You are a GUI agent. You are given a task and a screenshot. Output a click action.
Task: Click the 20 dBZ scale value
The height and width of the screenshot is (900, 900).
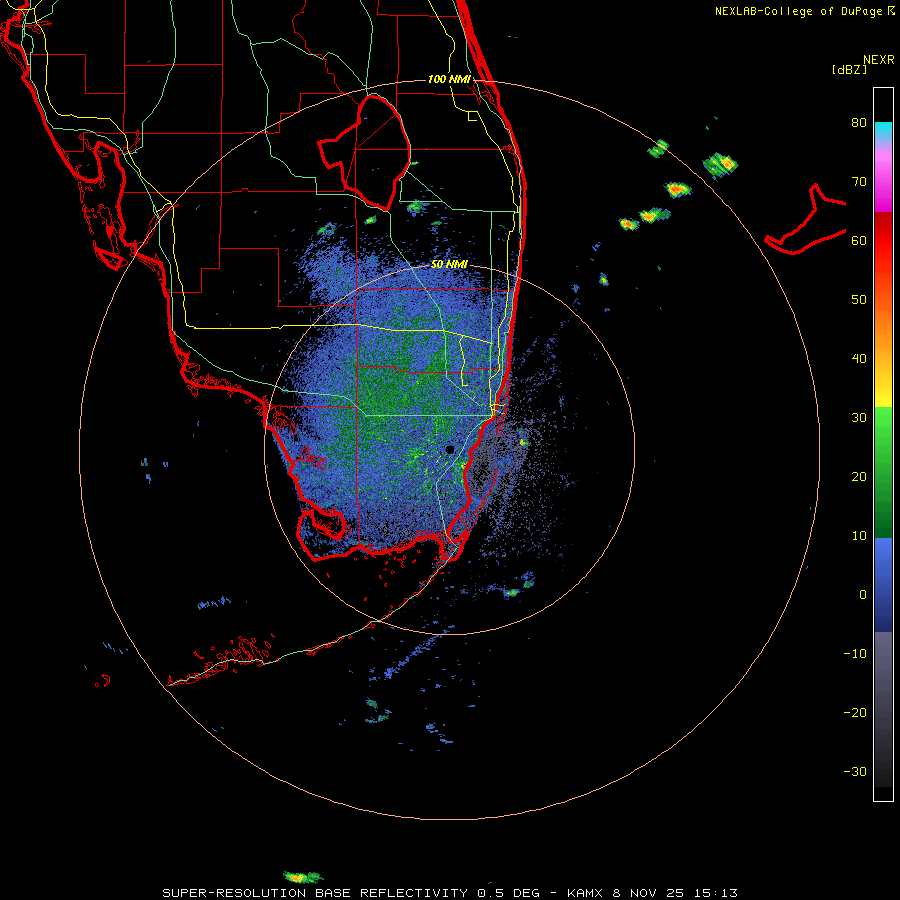click(x=859, y=477)
